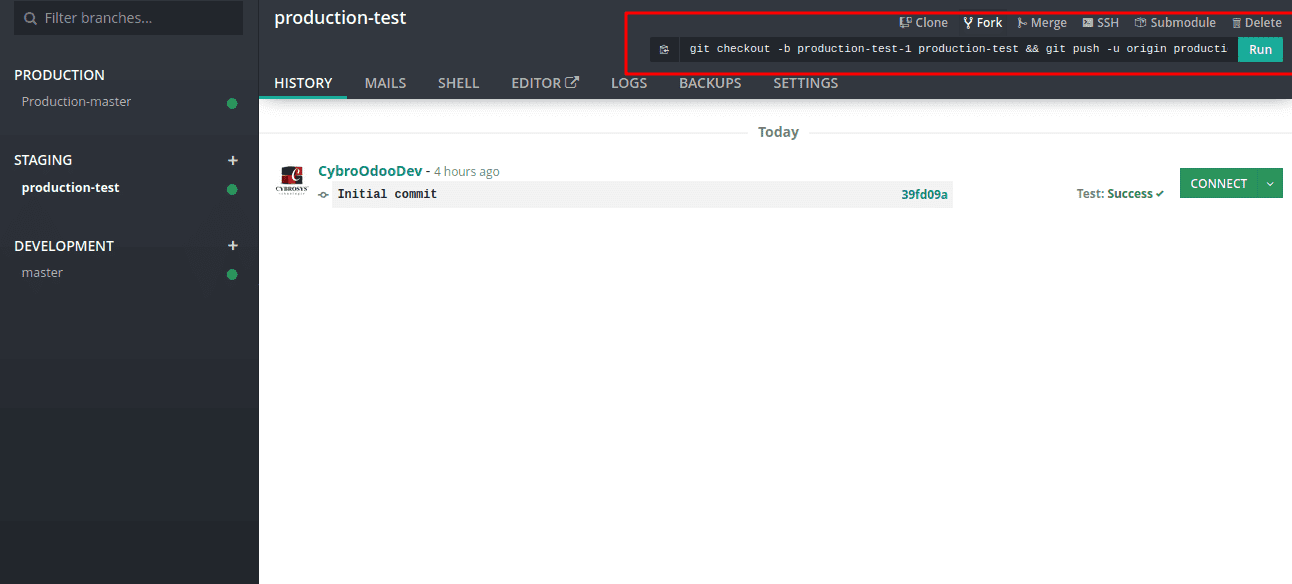This screenshot has height=584, width=1292.
Task: Click the Delete branch action
Action: pyautogui.click(x=1256, y=22)
